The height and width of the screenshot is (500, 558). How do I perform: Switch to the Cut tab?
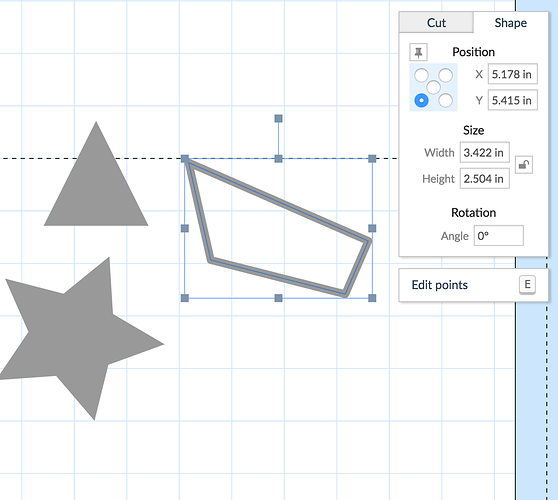[436, 22]
